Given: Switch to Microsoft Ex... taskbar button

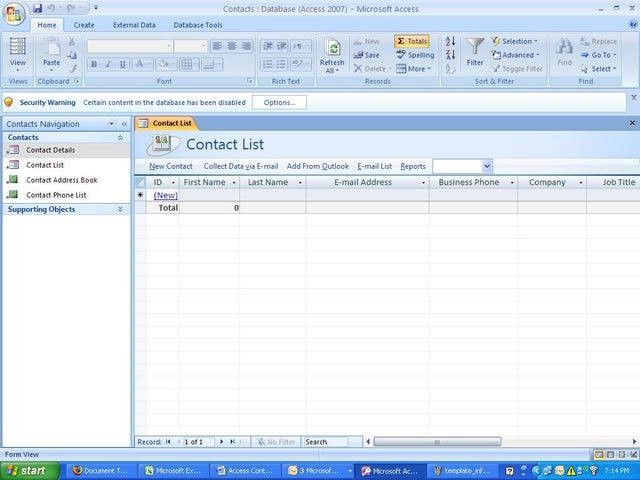Looking at the screenshot, I should [173, 471].
